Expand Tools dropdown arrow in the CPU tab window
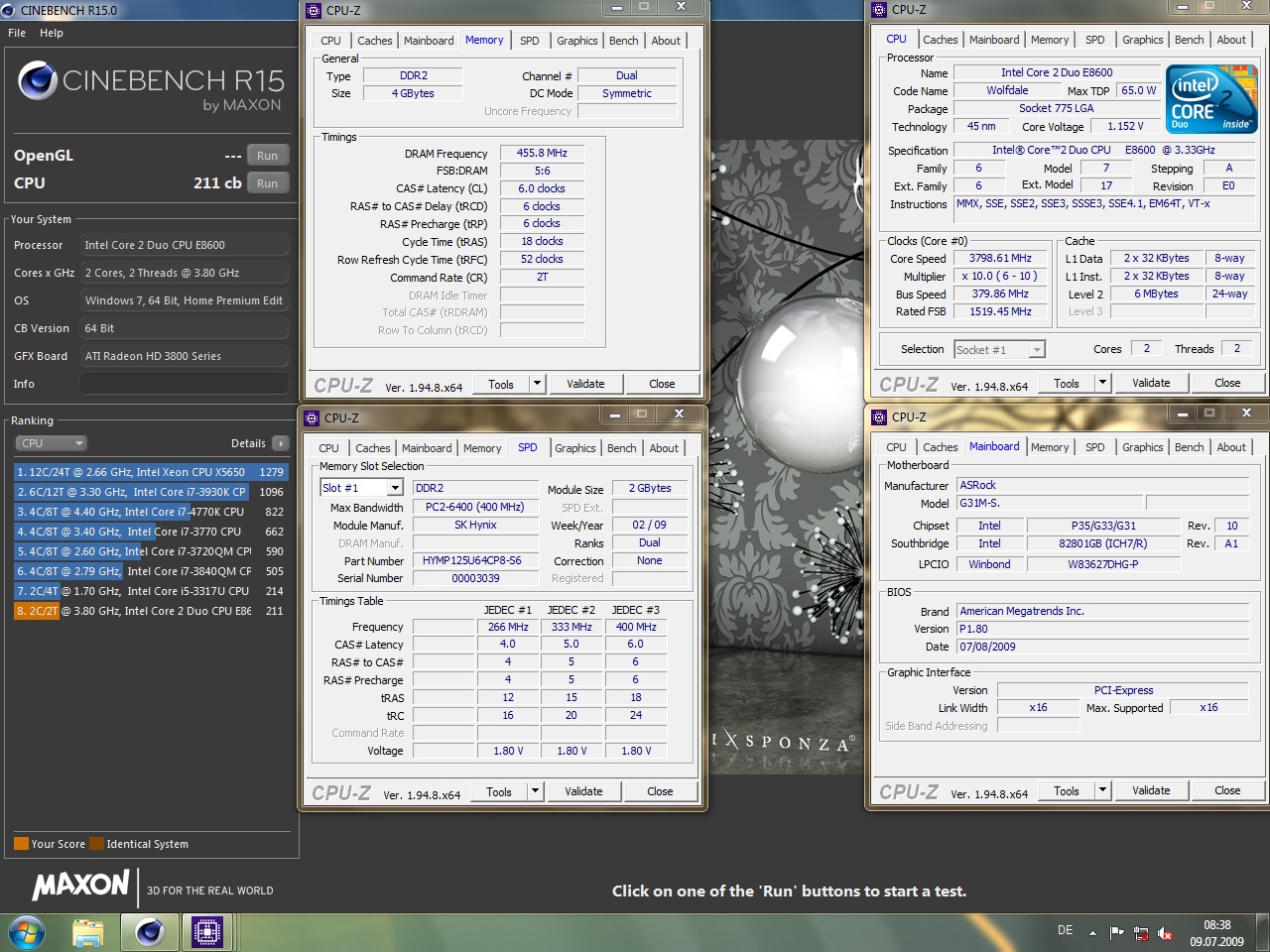This screenshot has width=1270, height=952. [x=1102, y=383]
